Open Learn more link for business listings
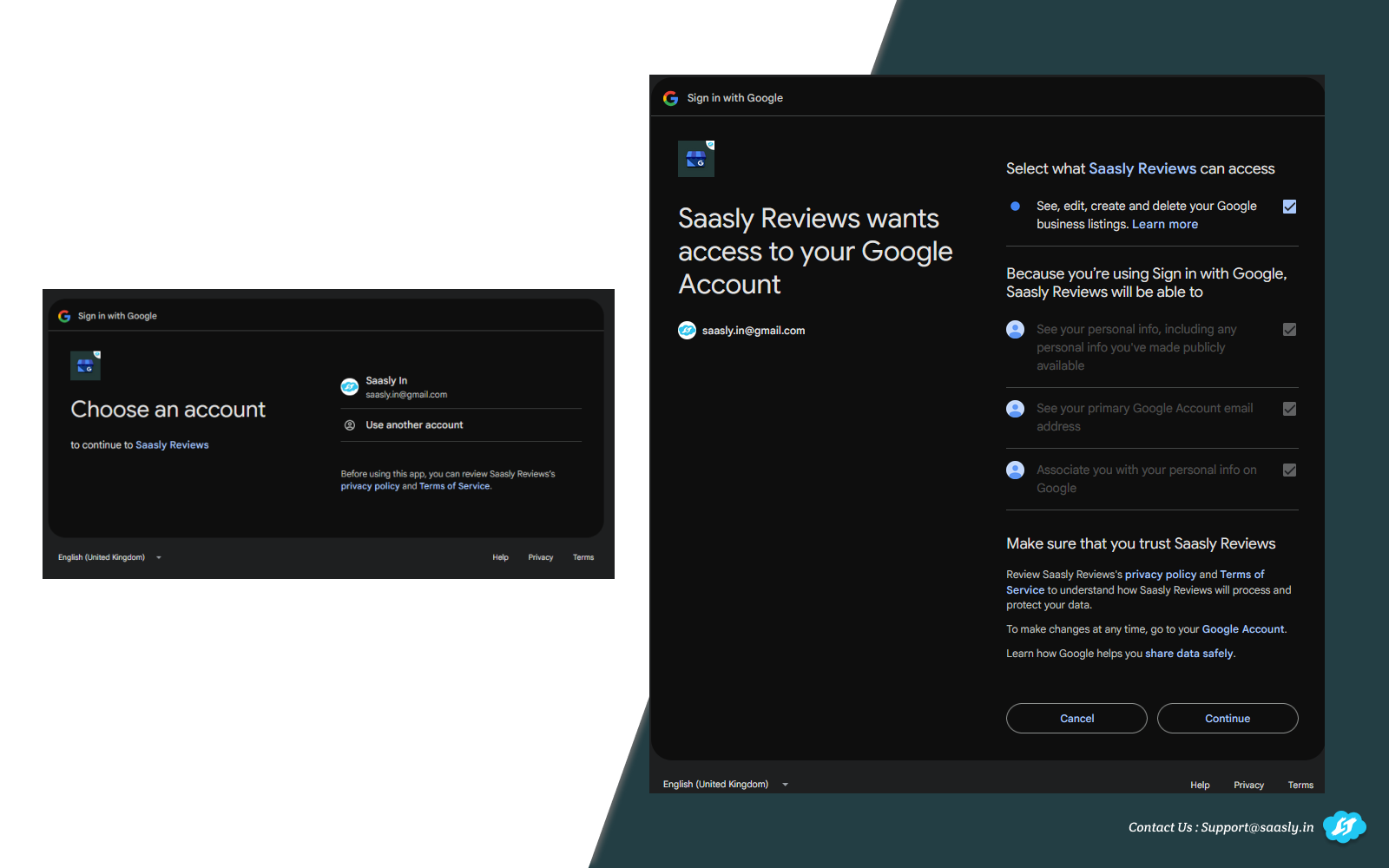Viewport: 1389px width, 868px height. tap(1165, 224)
